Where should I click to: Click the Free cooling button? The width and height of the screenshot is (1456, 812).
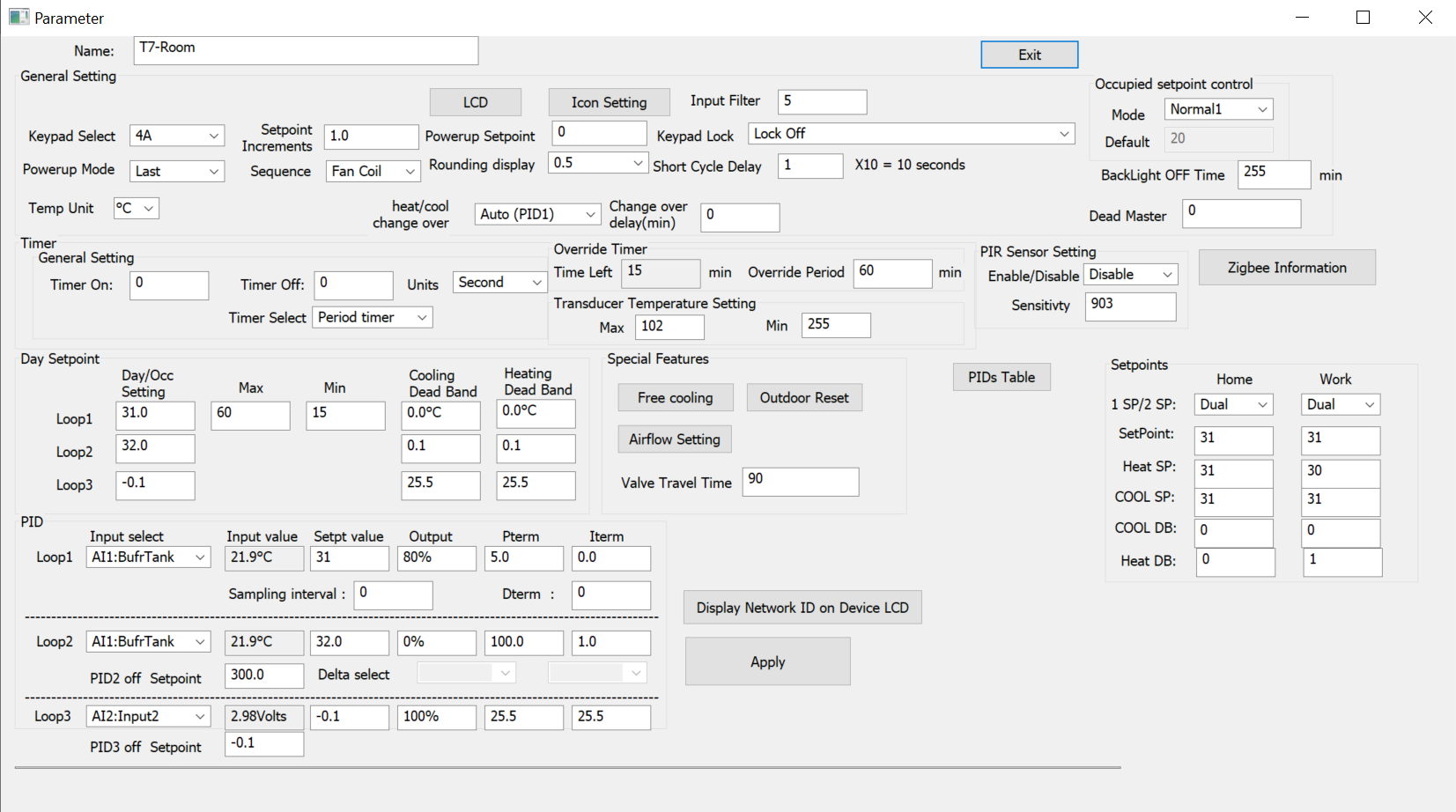675,397
